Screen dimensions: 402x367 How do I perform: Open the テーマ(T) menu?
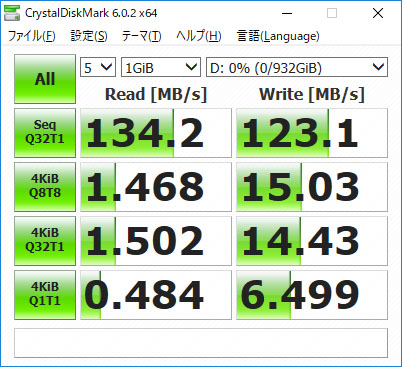tap(142, 36)
